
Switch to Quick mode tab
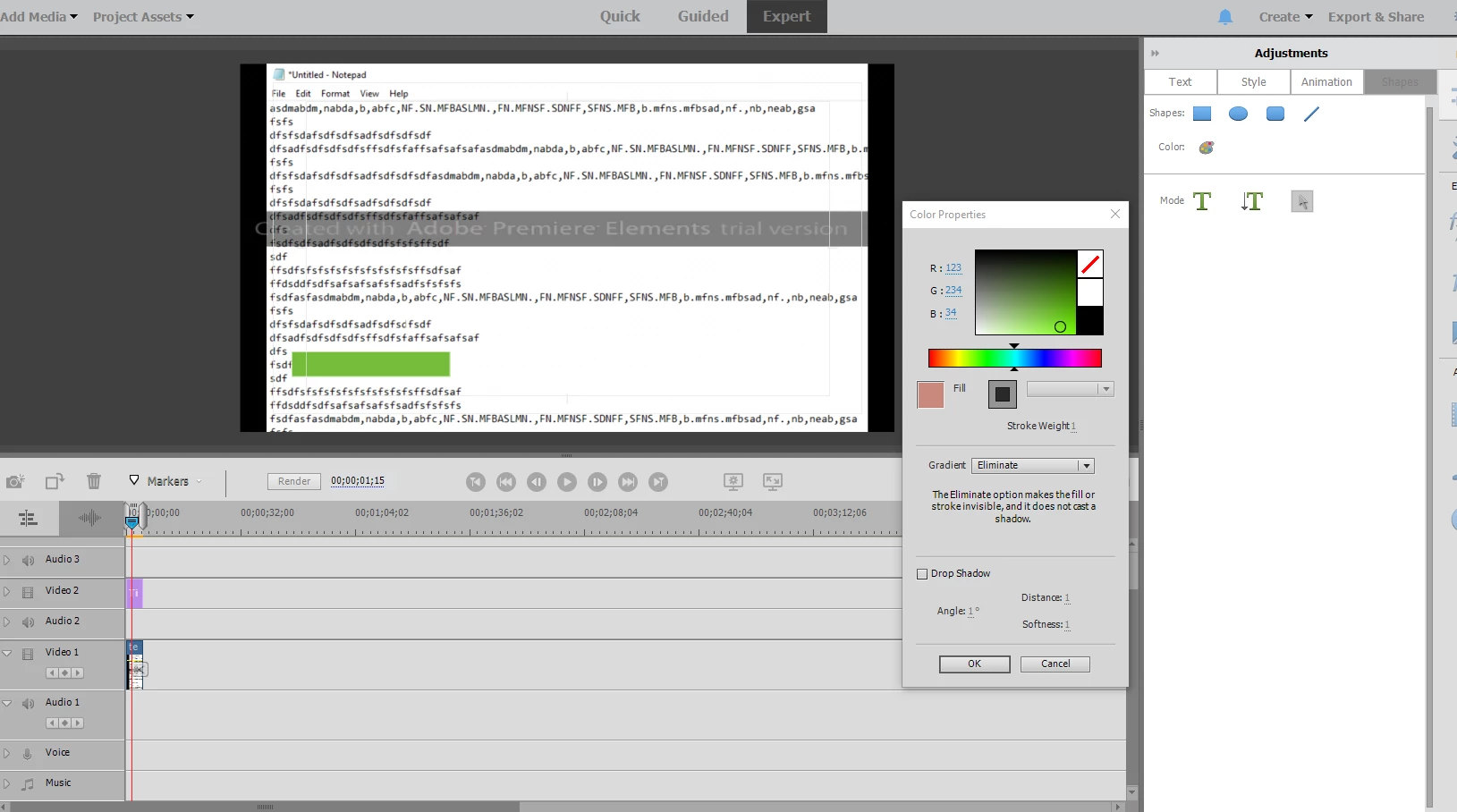pyautogui.click(x=620, y=16)
